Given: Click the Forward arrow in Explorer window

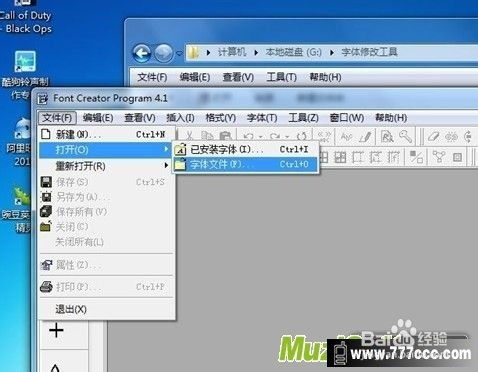Looking at the screenshot, I should [164, 53].
